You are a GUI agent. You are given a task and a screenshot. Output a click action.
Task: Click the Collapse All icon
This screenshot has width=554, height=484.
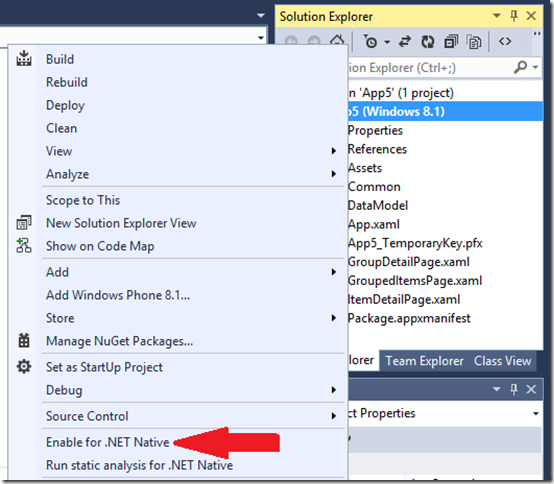[x=451, y=42]
